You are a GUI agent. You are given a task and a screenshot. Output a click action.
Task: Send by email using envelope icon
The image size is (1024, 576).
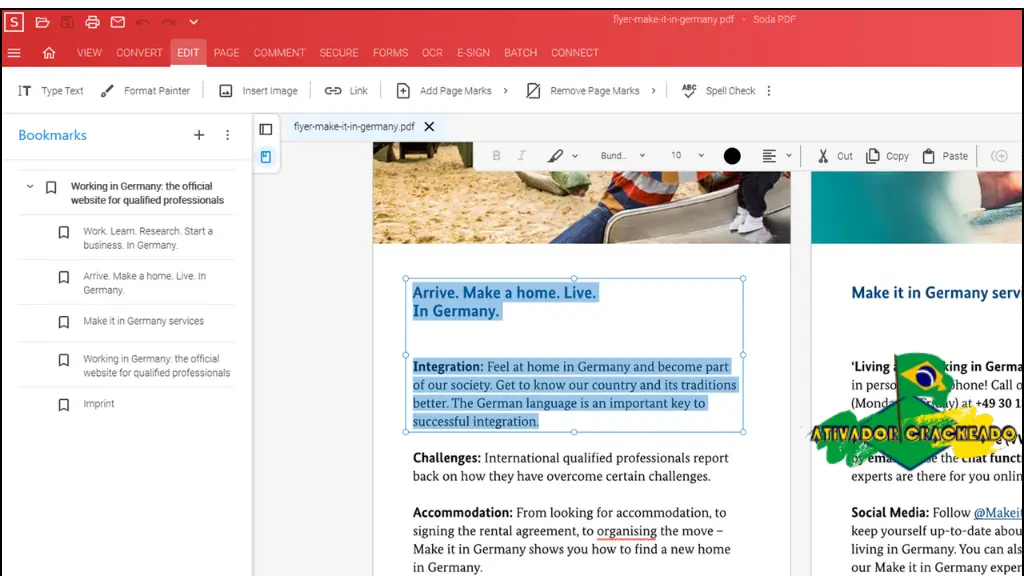[118, 22]
